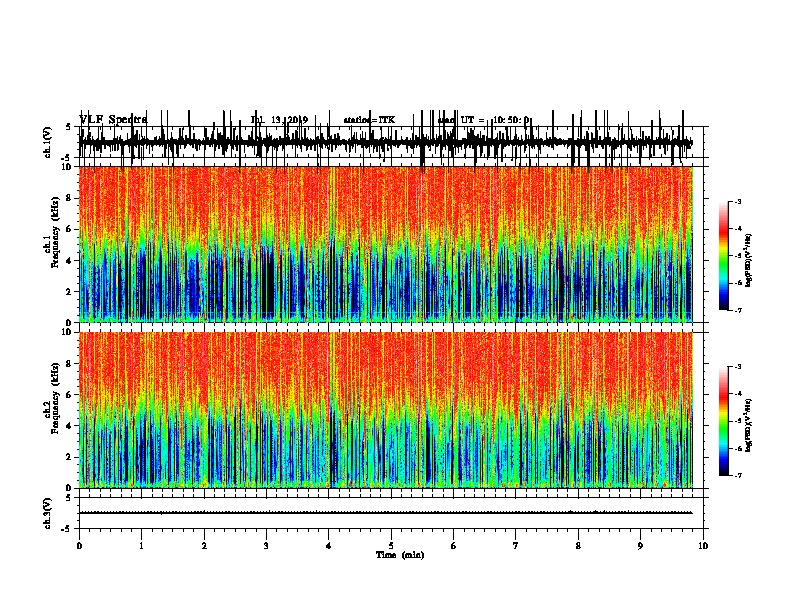
Task: Click the "8" kHz tick on ch.1 frequency axis
Action: [70, 198]
